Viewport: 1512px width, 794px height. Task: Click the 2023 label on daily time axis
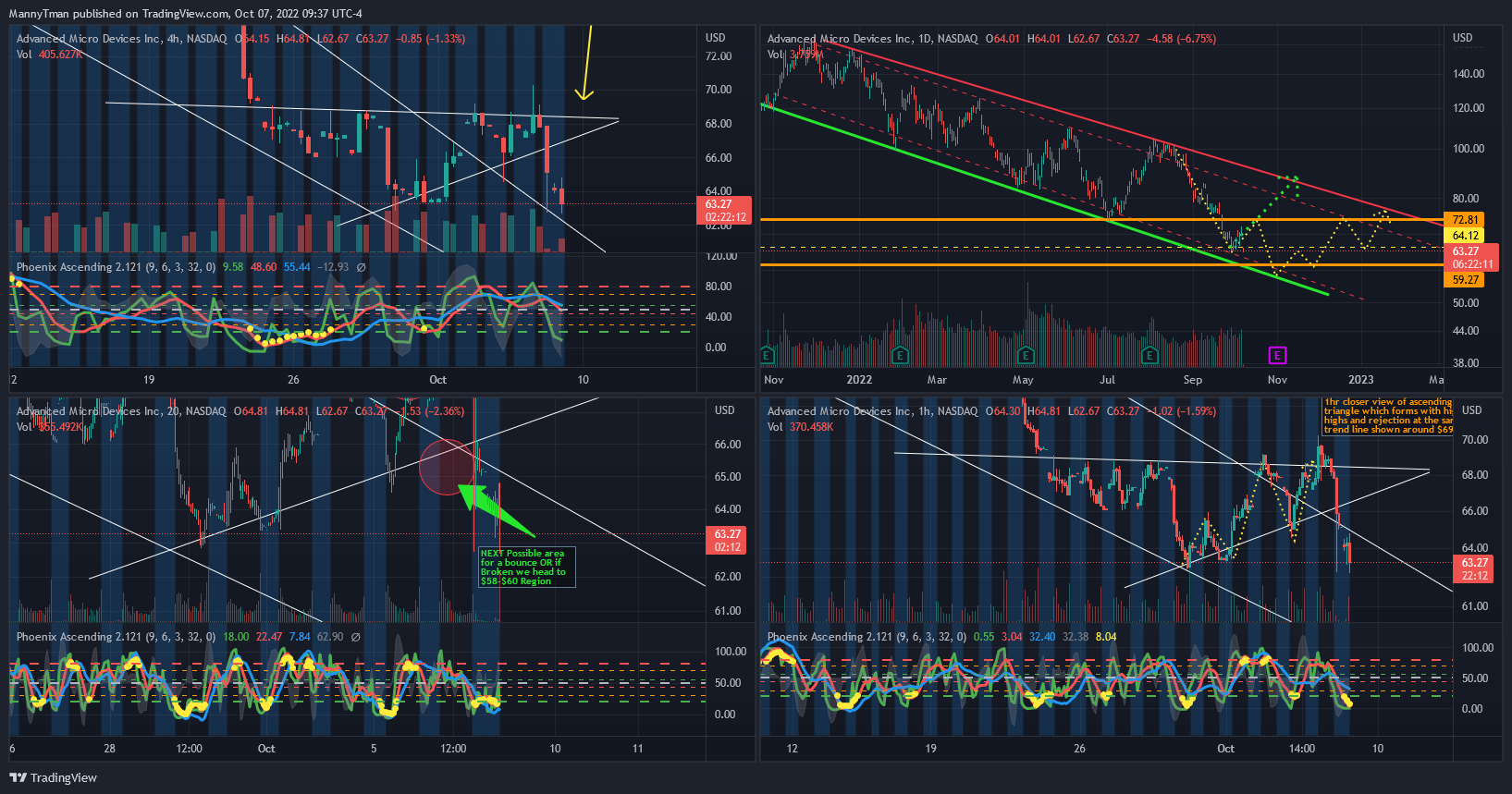1360,380
